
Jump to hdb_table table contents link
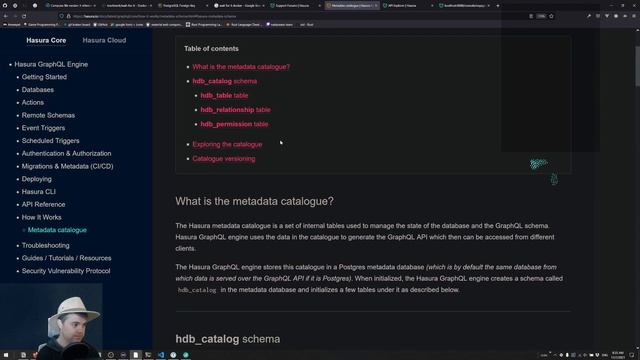(224, 96)
